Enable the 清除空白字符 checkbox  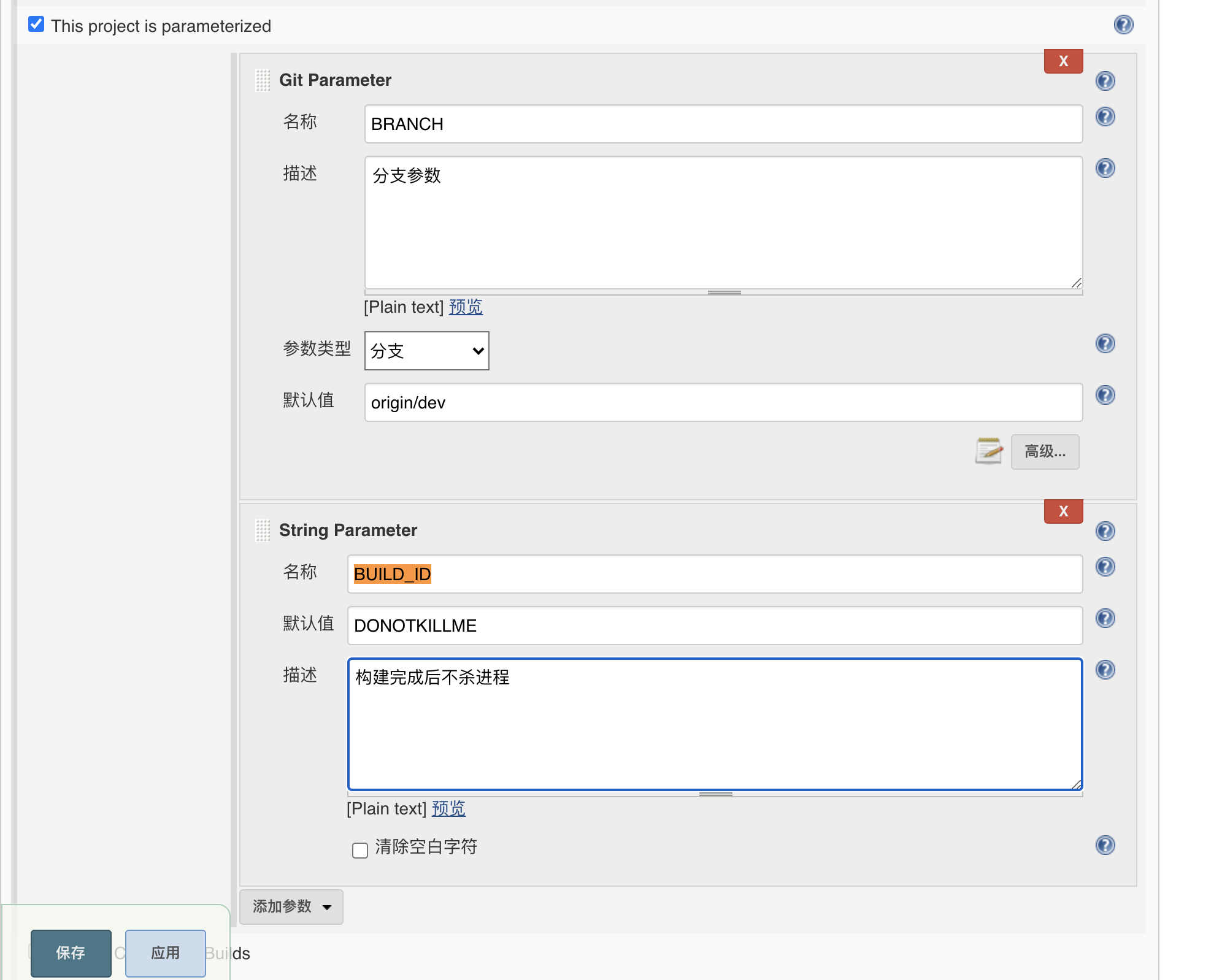[360, 850]
